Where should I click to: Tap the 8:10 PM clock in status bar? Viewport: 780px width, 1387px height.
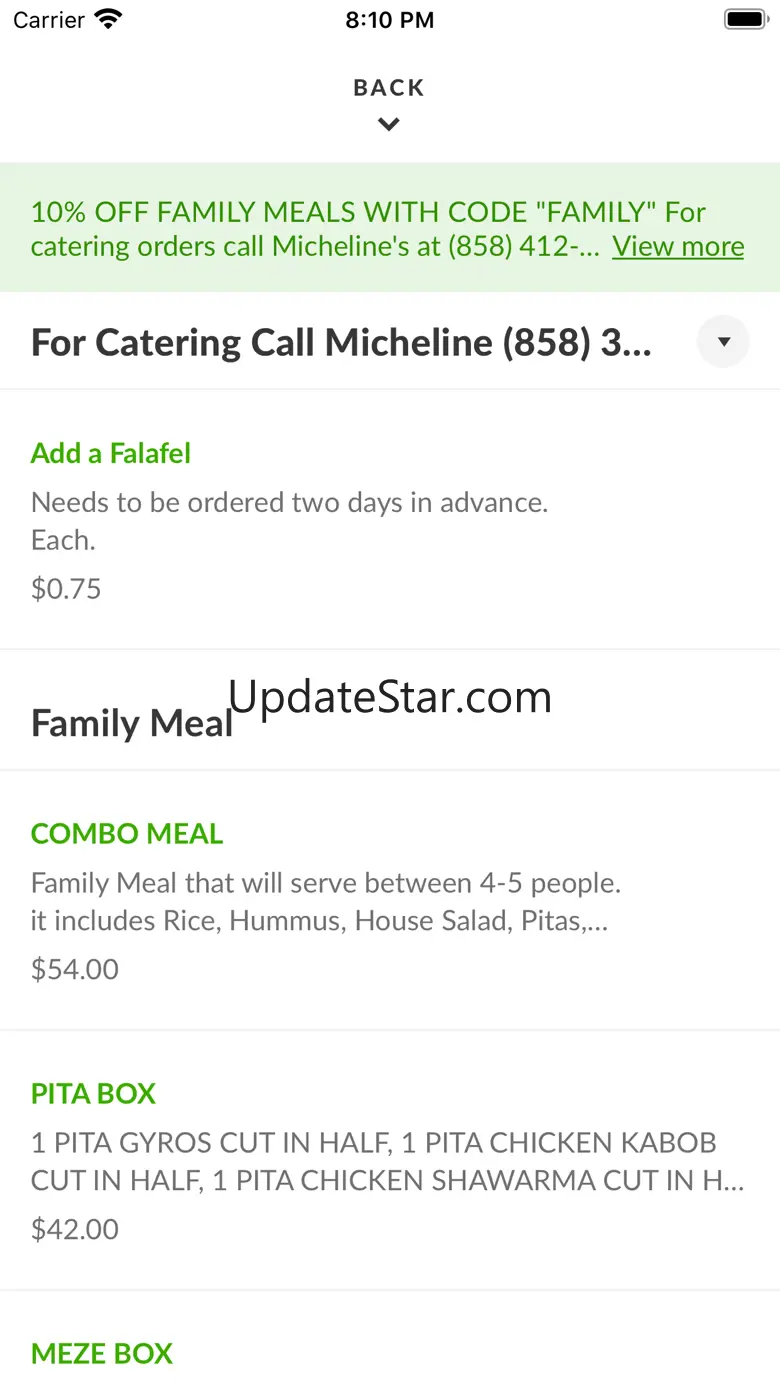(x=389, y=20)
